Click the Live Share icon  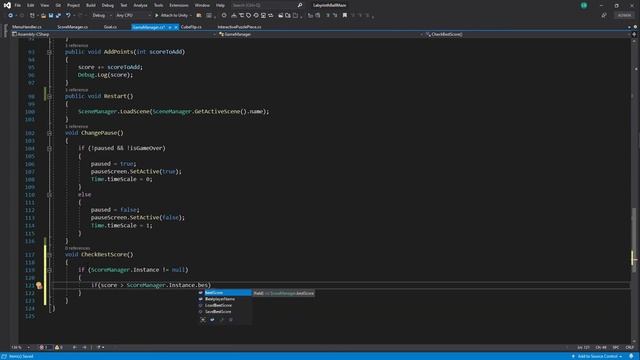coord(604,16)
